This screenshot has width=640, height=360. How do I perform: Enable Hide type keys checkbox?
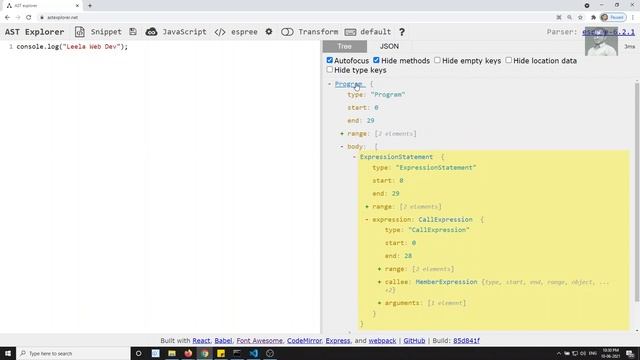pyautogui.click(x=329, y=70)
